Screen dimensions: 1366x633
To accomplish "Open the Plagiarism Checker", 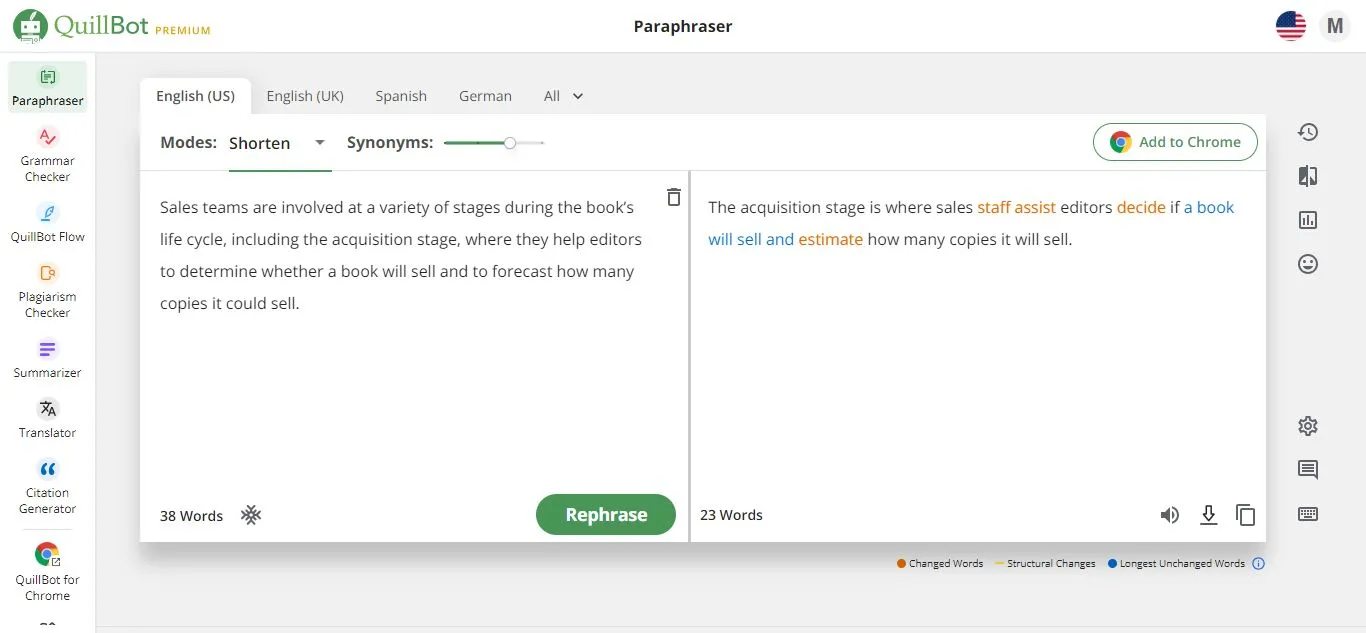I will tap(47, 290).
